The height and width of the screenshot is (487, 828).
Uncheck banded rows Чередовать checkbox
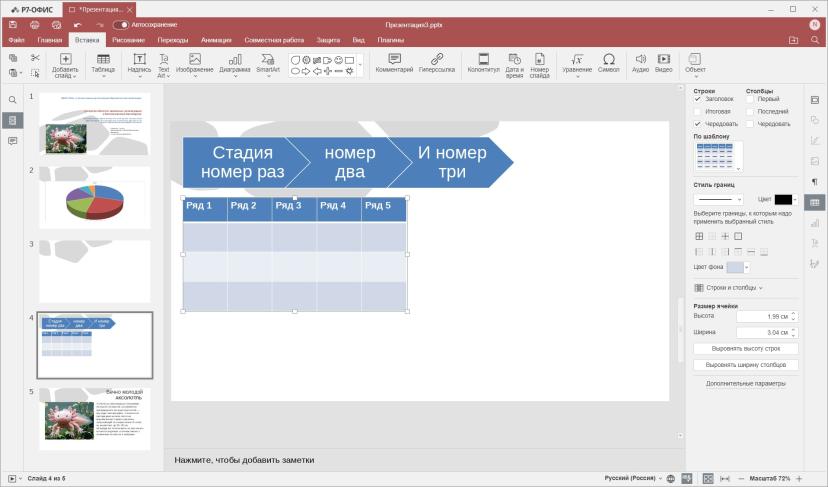pyautogui.click(x=698, y=124)
